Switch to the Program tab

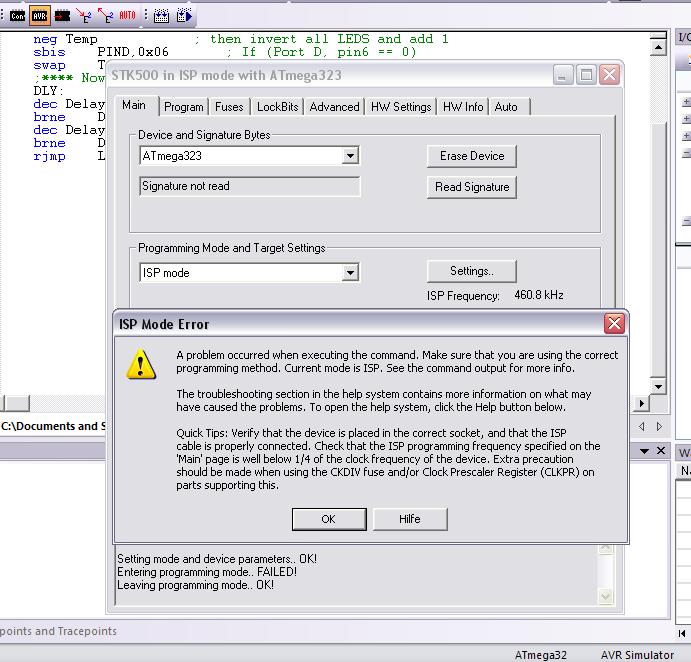pos(184,107)
